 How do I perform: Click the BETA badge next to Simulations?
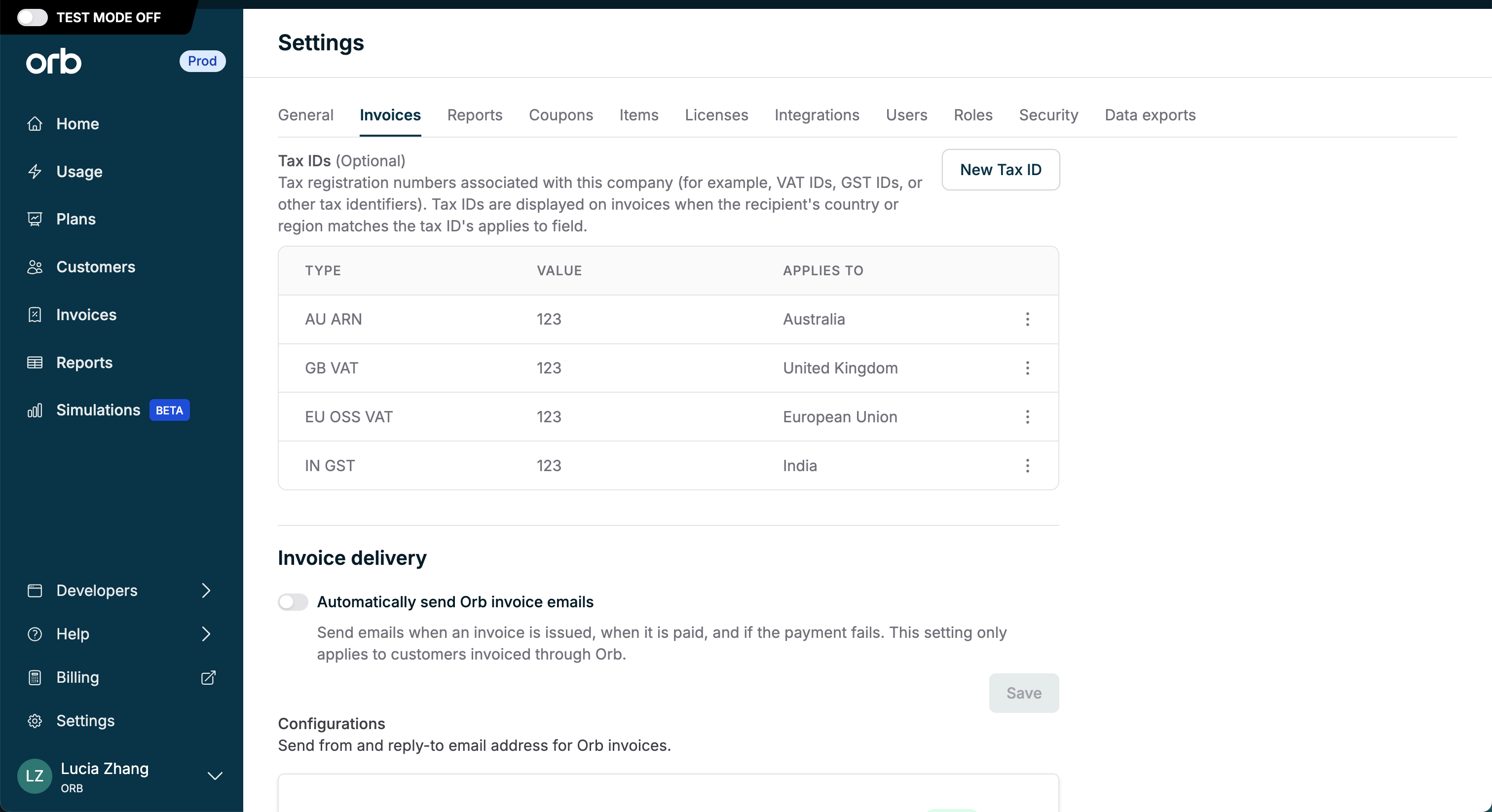coord(170,410)
